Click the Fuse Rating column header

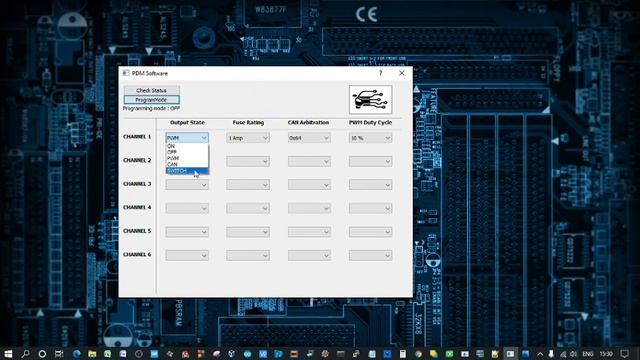[248, 122]
